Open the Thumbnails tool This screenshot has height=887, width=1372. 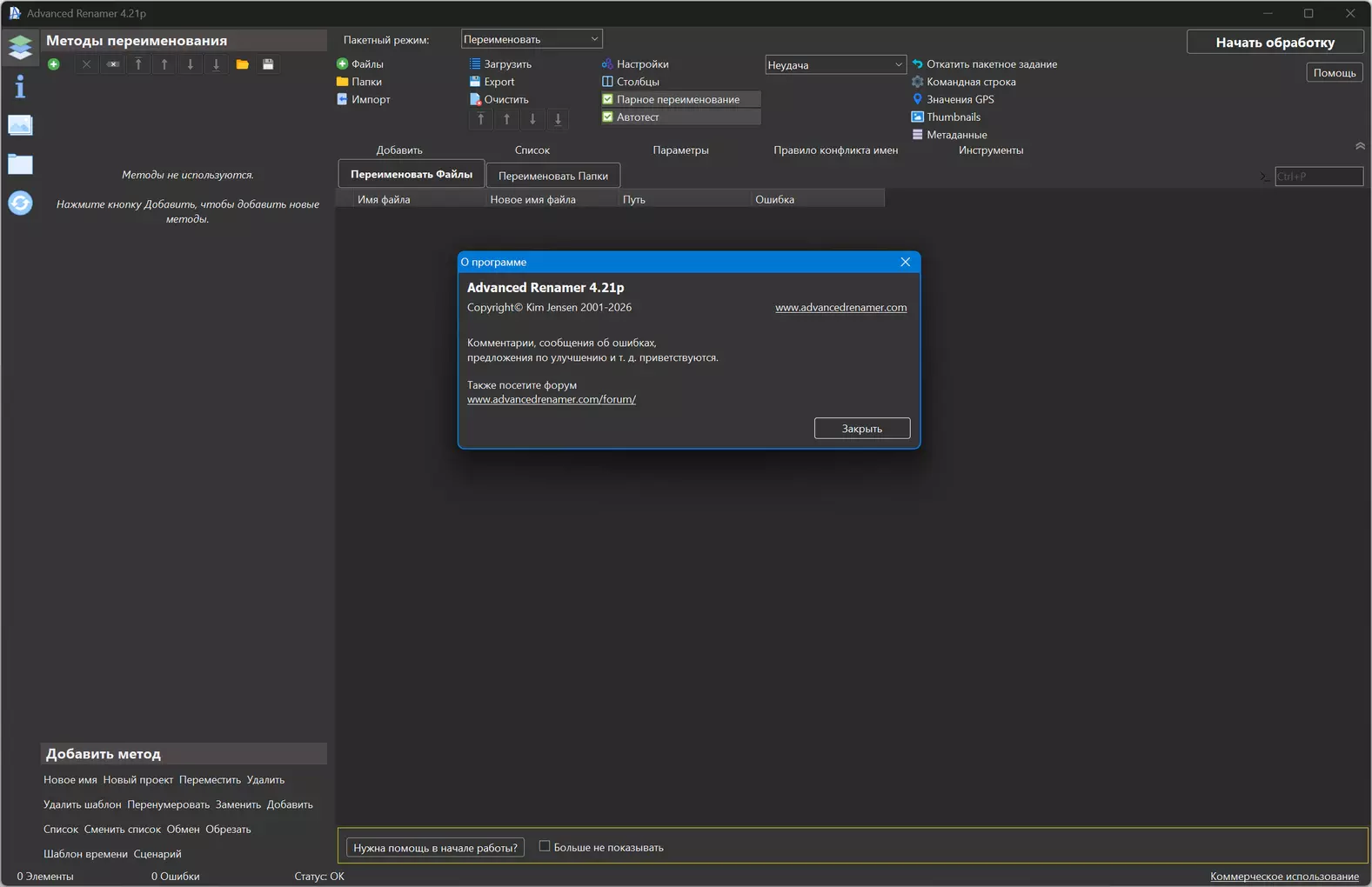tap(946, 117)
